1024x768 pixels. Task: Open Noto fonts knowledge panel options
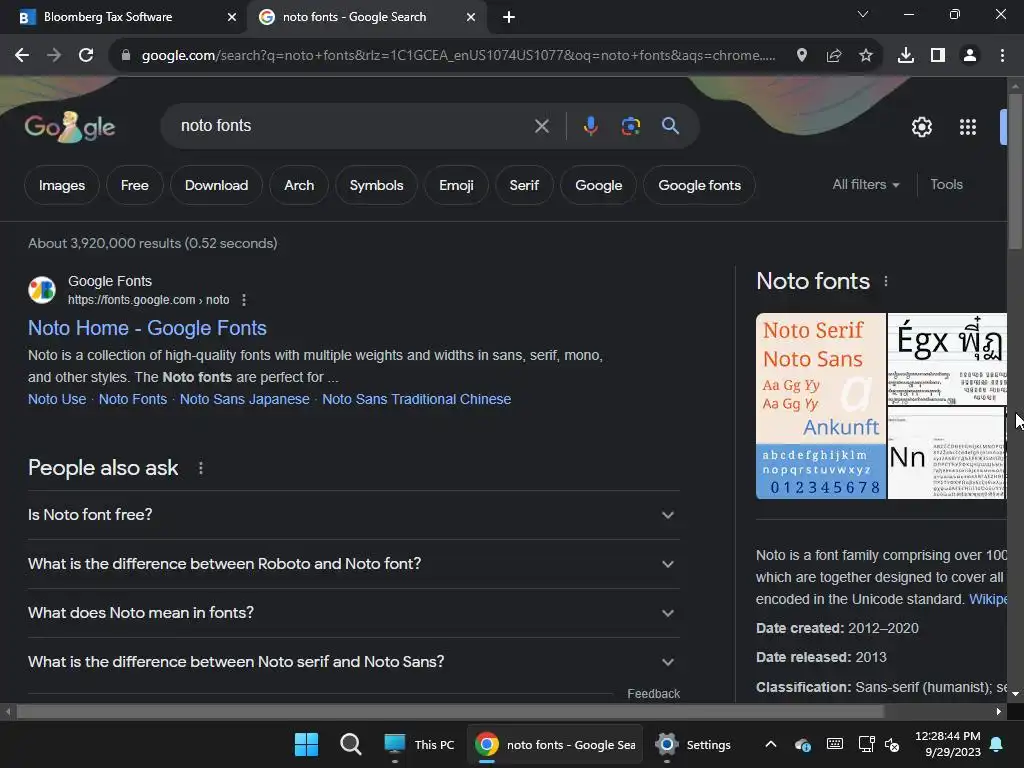point(886,281)
